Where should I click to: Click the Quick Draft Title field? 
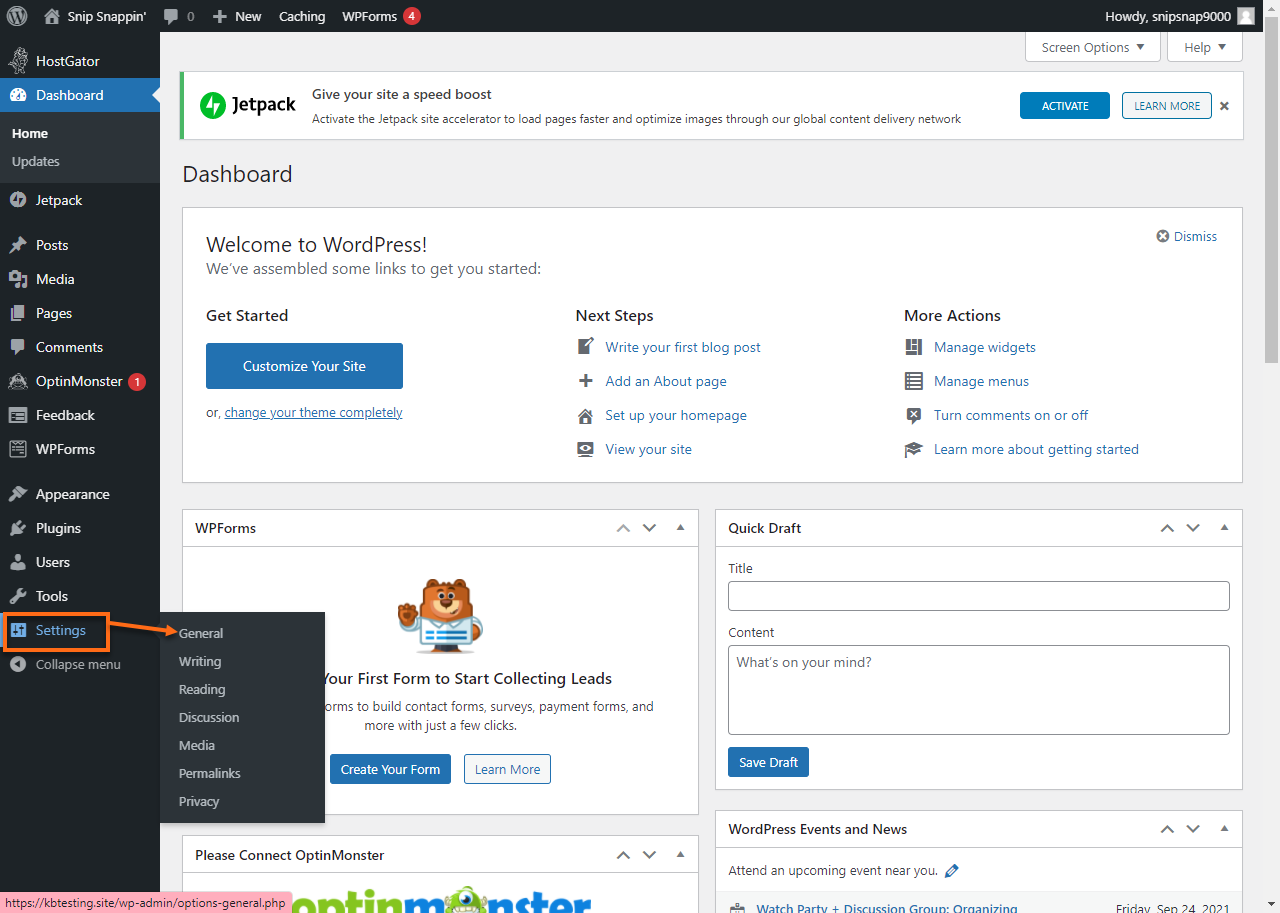click(x=978, y=595)
